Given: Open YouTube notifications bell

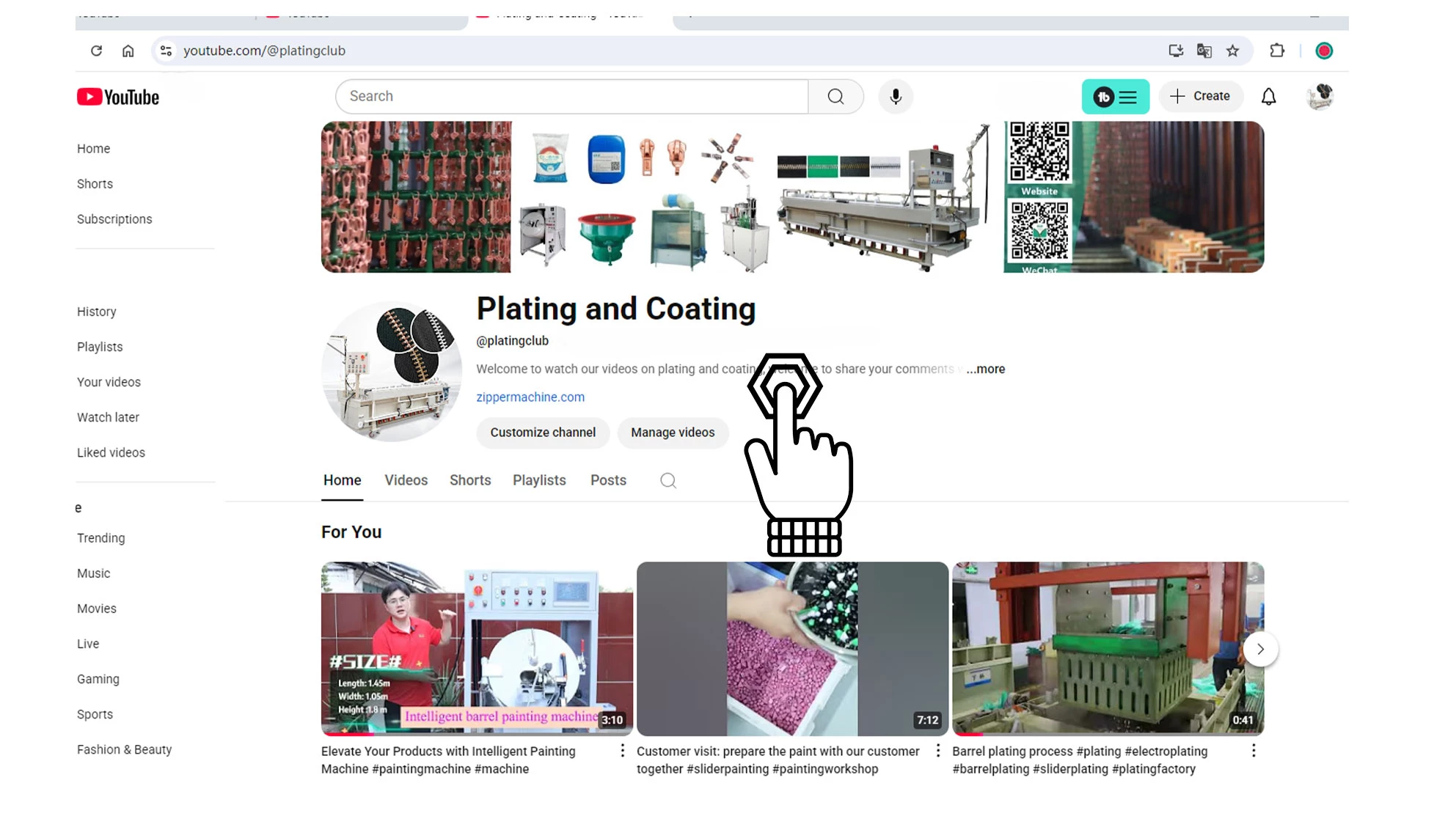Looking at the screenshot, I should pyautogui.click(x=1269, y=96).
